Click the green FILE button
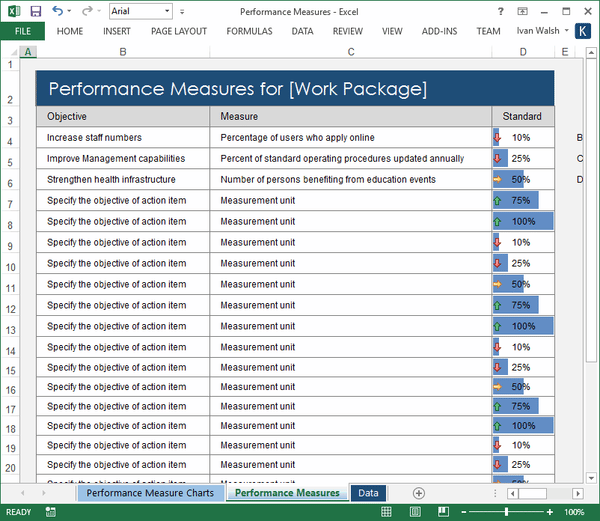Viewport: 600px width, 521px height. tap(22, 31)
